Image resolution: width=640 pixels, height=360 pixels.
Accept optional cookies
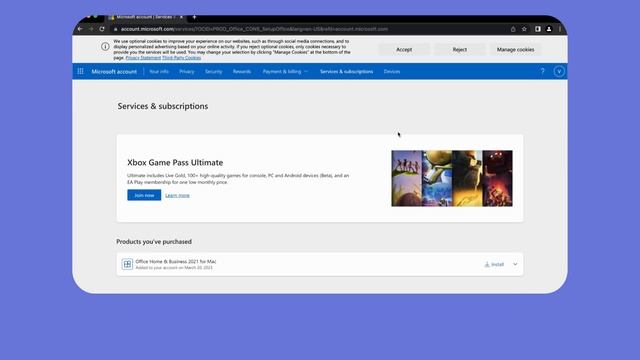(x=404, y=49)
